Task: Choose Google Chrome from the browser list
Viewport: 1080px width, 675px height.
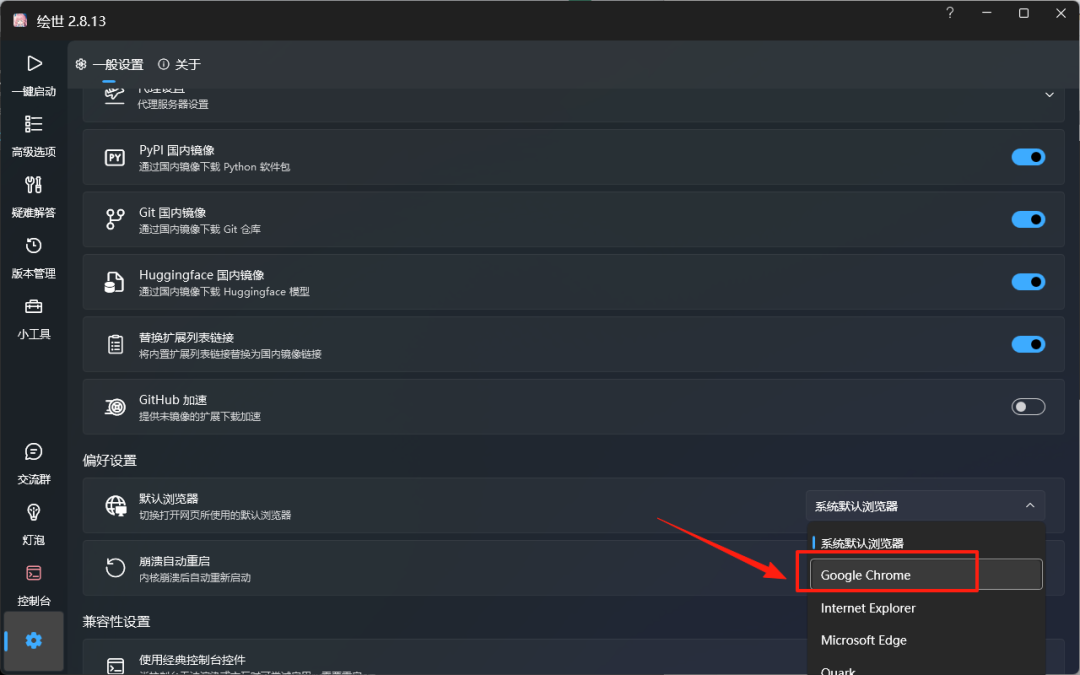Action: [x=924, y=575]
